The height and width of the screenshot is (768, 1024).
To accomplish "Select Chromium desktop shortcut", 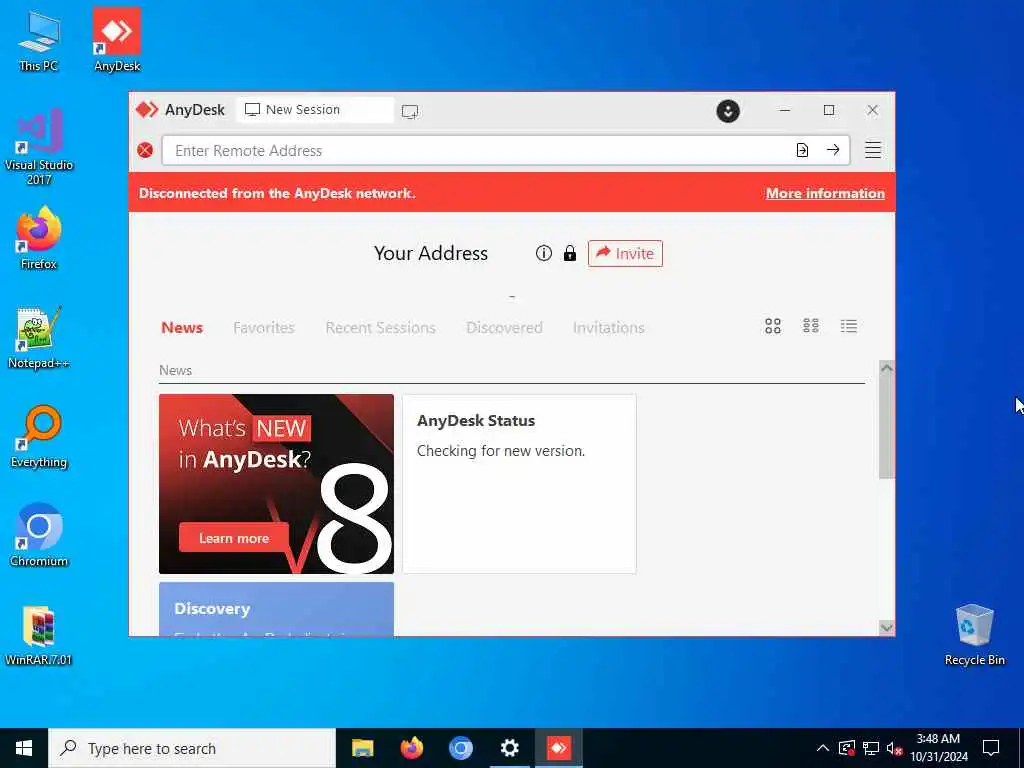I will tap(39, 534).
